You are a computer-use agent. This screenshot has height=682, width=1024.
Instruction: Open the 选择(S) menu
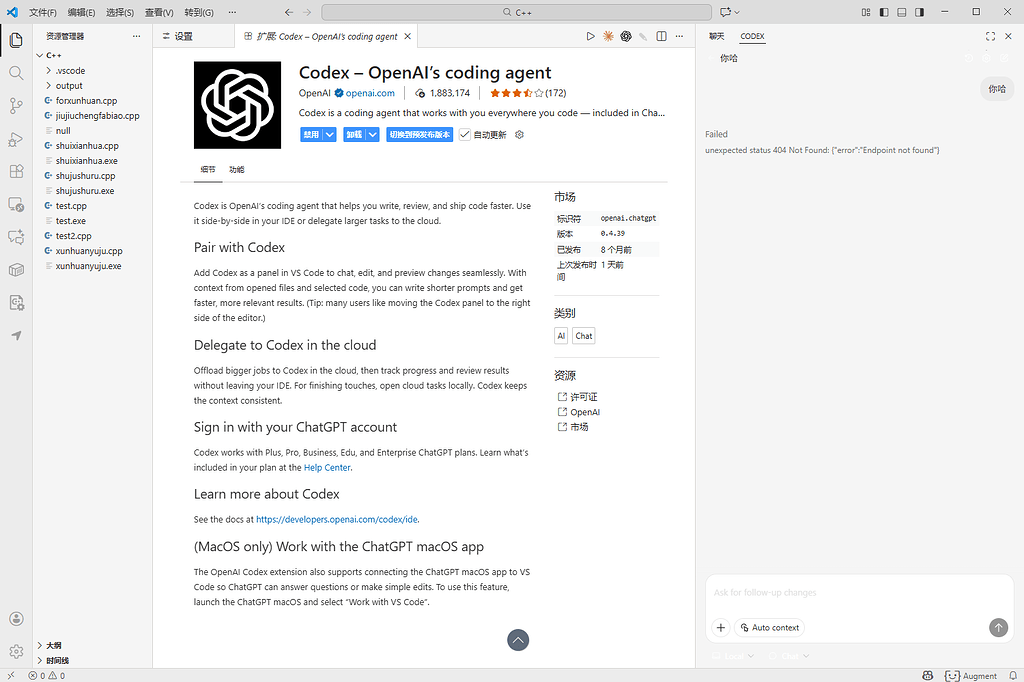(120, 12)
